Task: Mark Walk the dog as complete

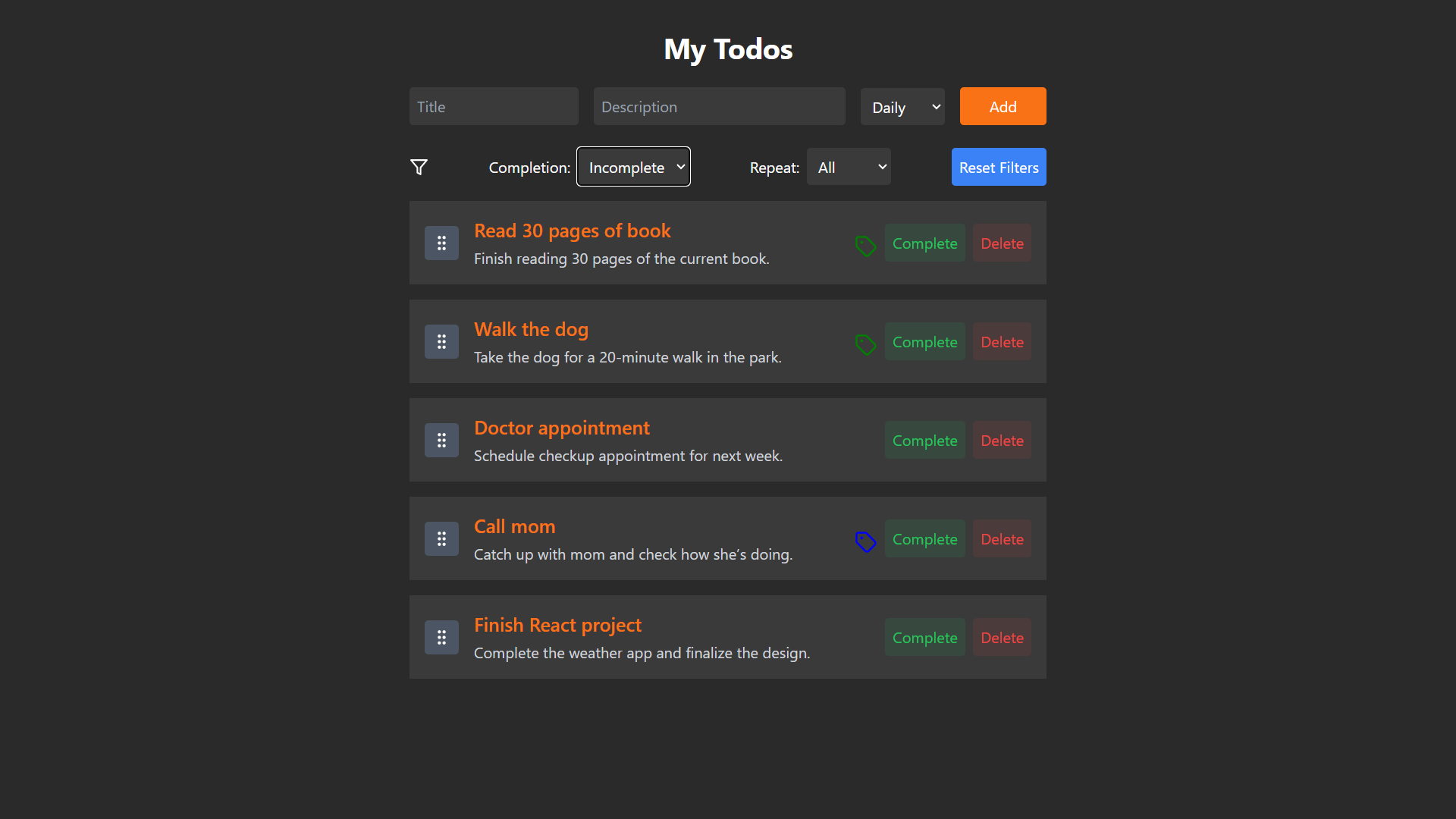Action: [x=924, y=341]
